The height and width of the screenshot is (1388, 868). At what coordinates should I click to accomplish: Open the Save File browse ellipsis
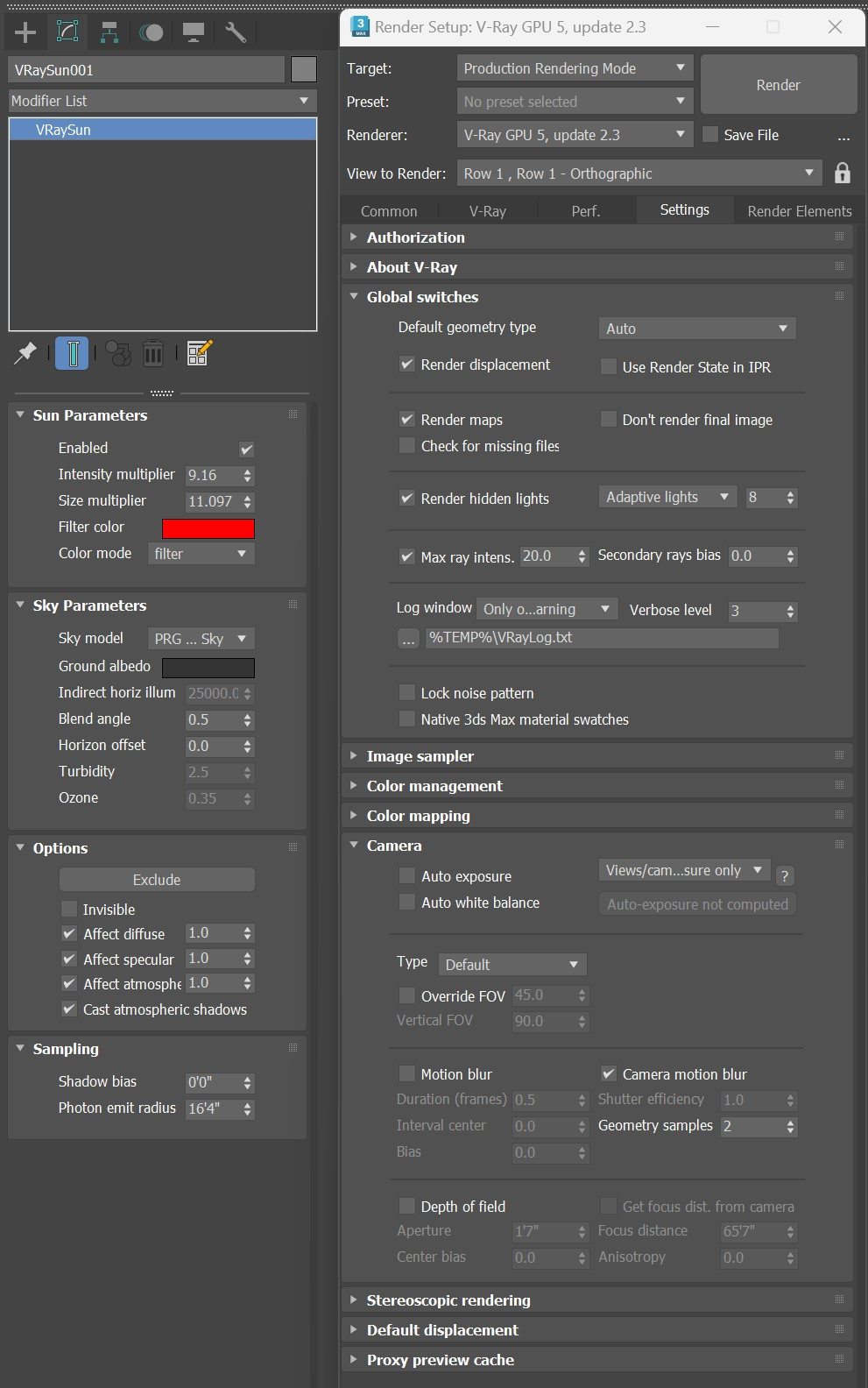pyautogui.click(x=843, y=137)
